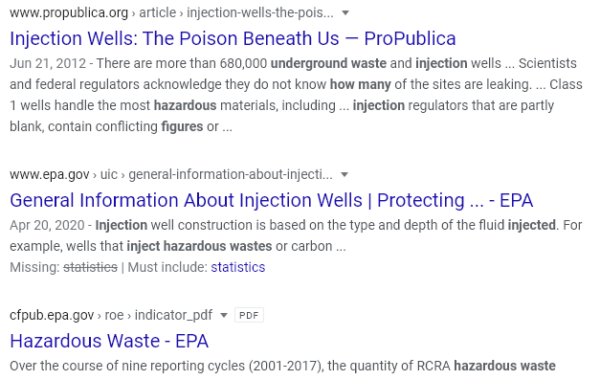Click the www.epa.gov domain text
Viewport: 600px width, 380px height.
[49, 175]
